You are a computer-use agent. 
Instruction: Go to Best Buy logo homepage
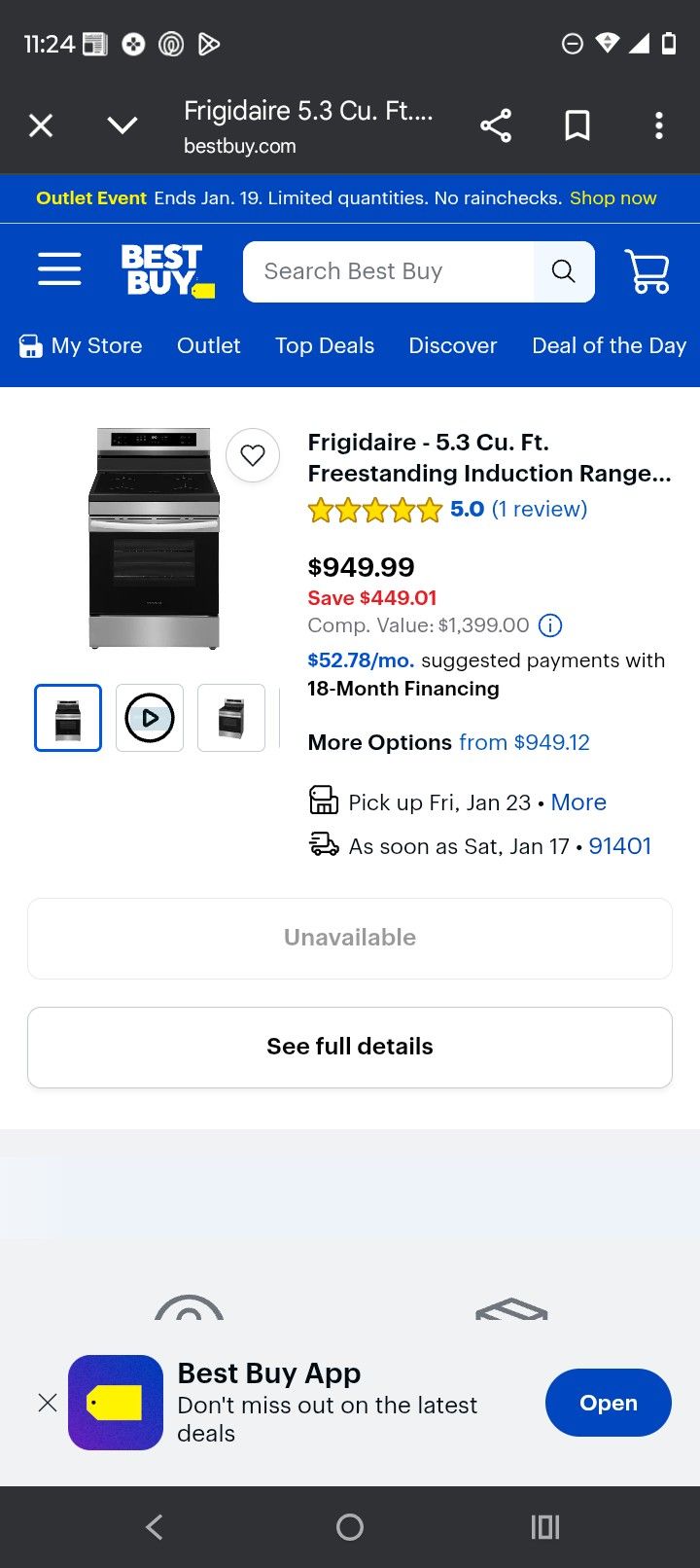click(166, 270)
